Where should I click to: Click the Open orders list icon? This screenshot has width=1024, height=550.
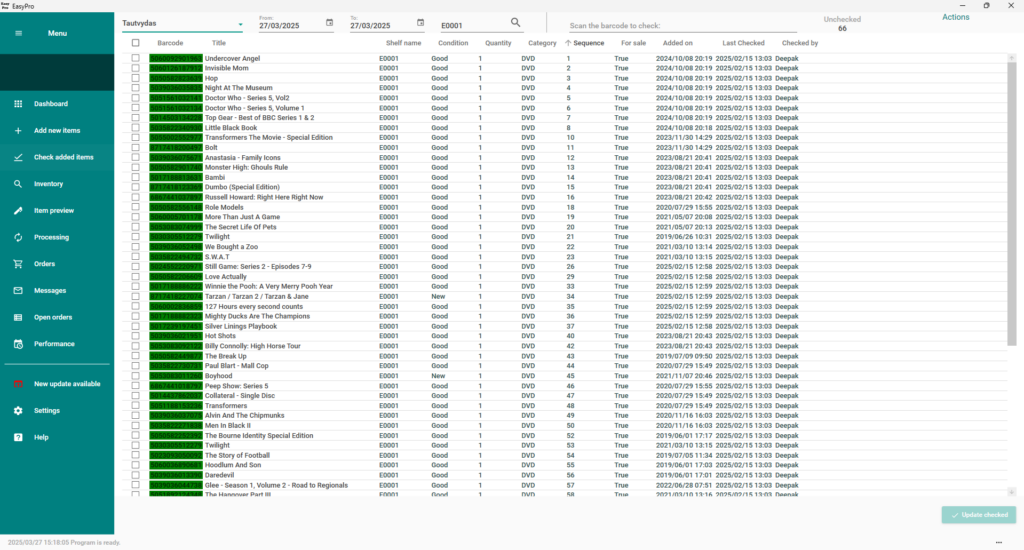(x=18, y=317)
